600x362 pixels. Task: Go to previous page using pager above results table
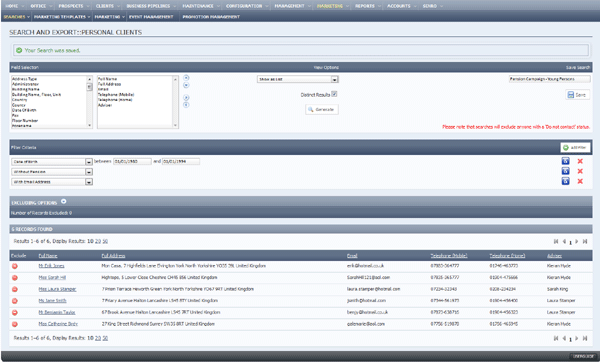(x=564, y=241)
